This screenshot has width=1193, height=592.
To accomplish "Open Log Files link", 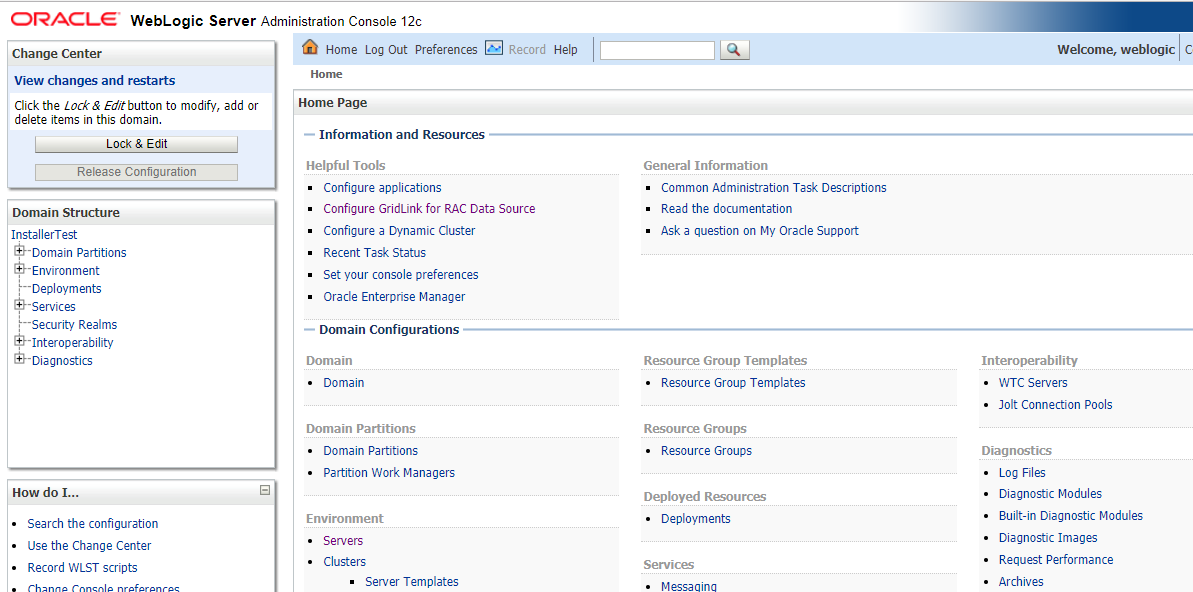I will click(x=1022, y=473).
